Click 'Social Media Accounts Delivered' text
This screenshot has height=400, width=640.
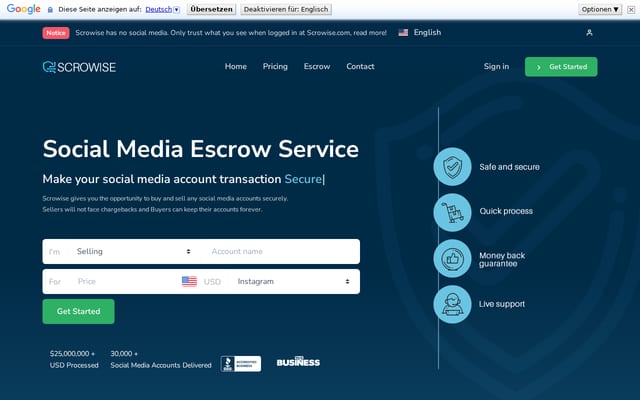click(x=161, y=365)
